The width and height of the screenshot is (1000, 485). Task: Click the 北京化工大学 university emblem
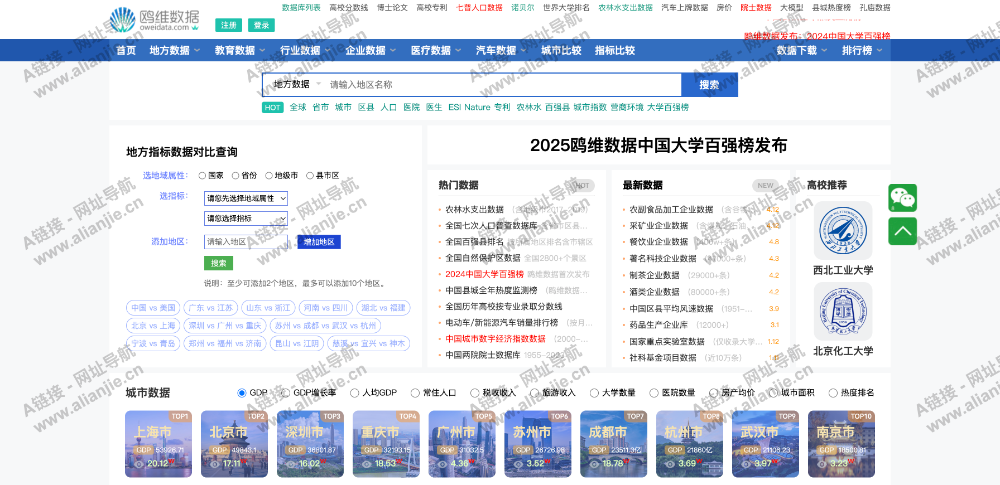843,311
